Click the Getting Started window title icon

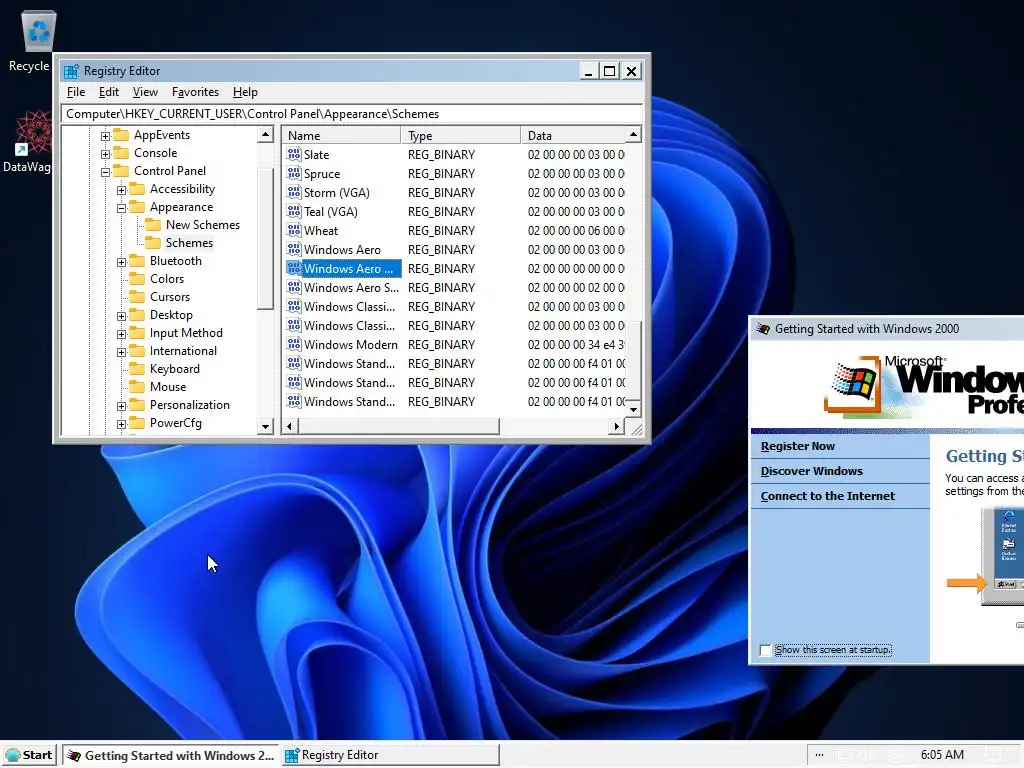pyautogui.click(x=763, y=329)
